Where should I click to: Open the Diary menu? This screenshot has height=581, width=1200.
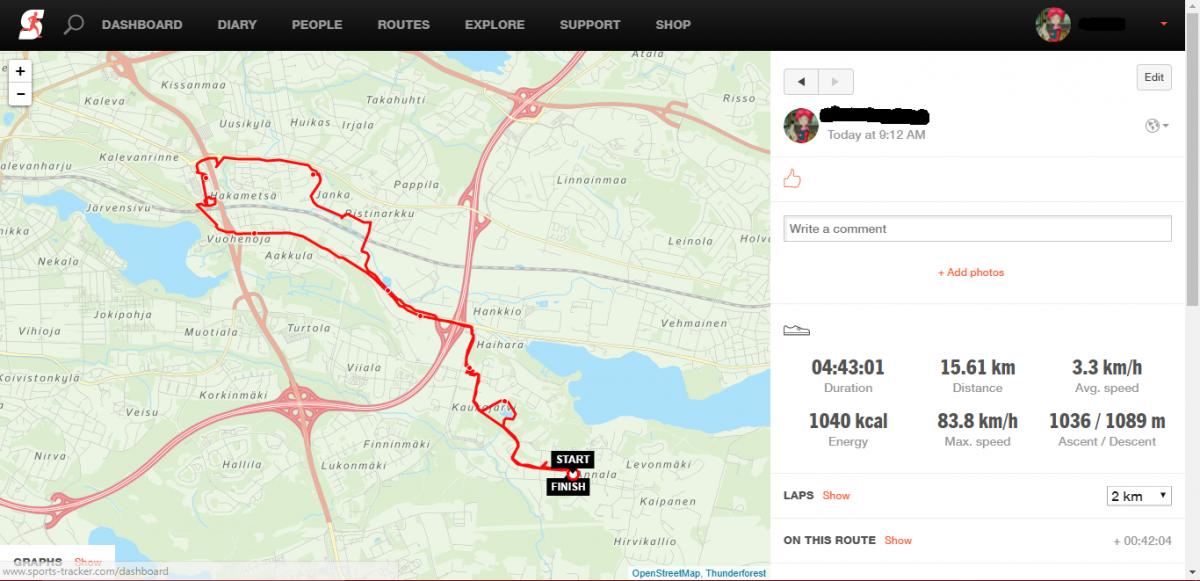click(237, 24)
